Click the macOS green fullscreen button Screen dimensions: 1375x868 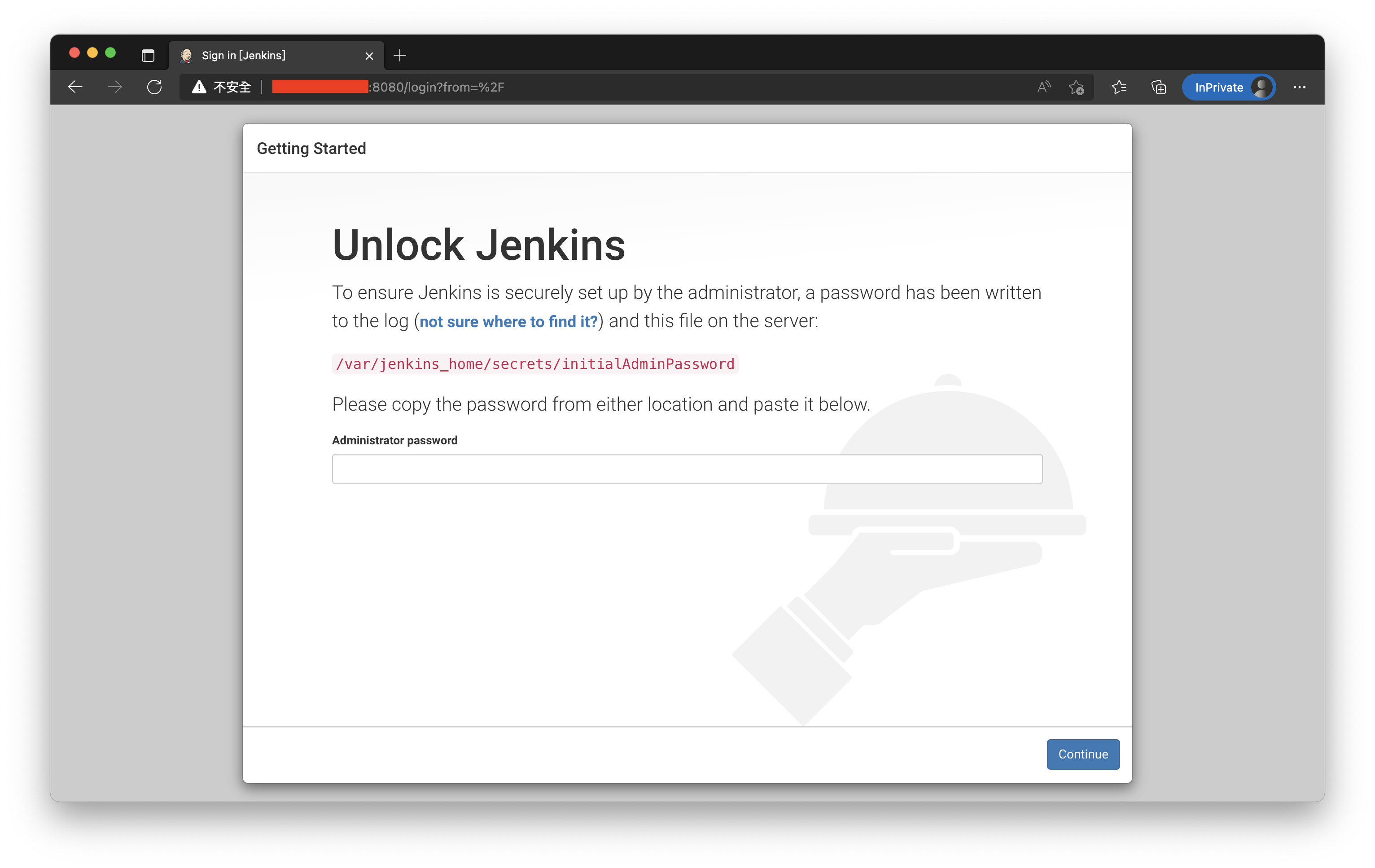click(111, 53)
